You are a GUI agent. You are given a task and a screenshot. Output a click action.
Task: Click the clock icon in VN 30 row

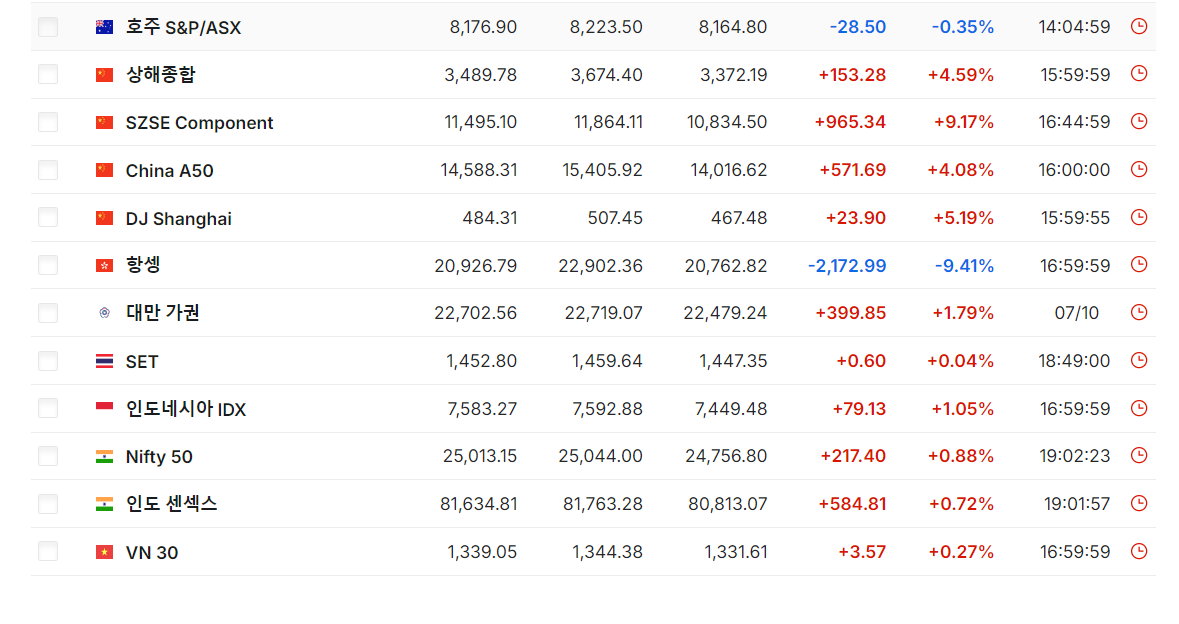(1139, 551)
